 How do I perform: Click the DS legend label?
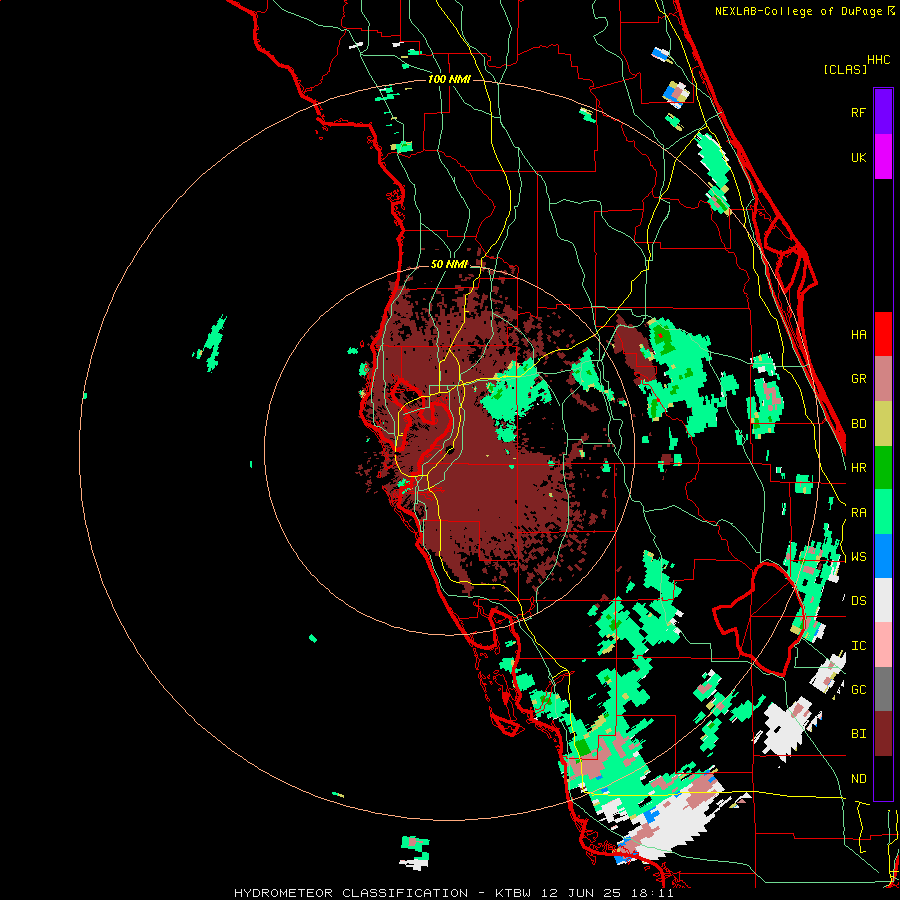click(x=858, y=601)
